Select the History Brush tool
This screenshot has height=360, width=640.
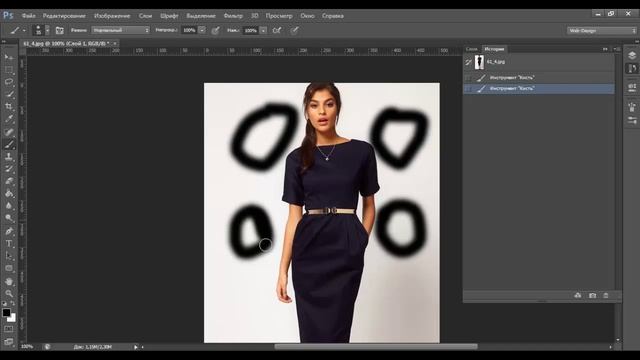[x=9, y=169]
